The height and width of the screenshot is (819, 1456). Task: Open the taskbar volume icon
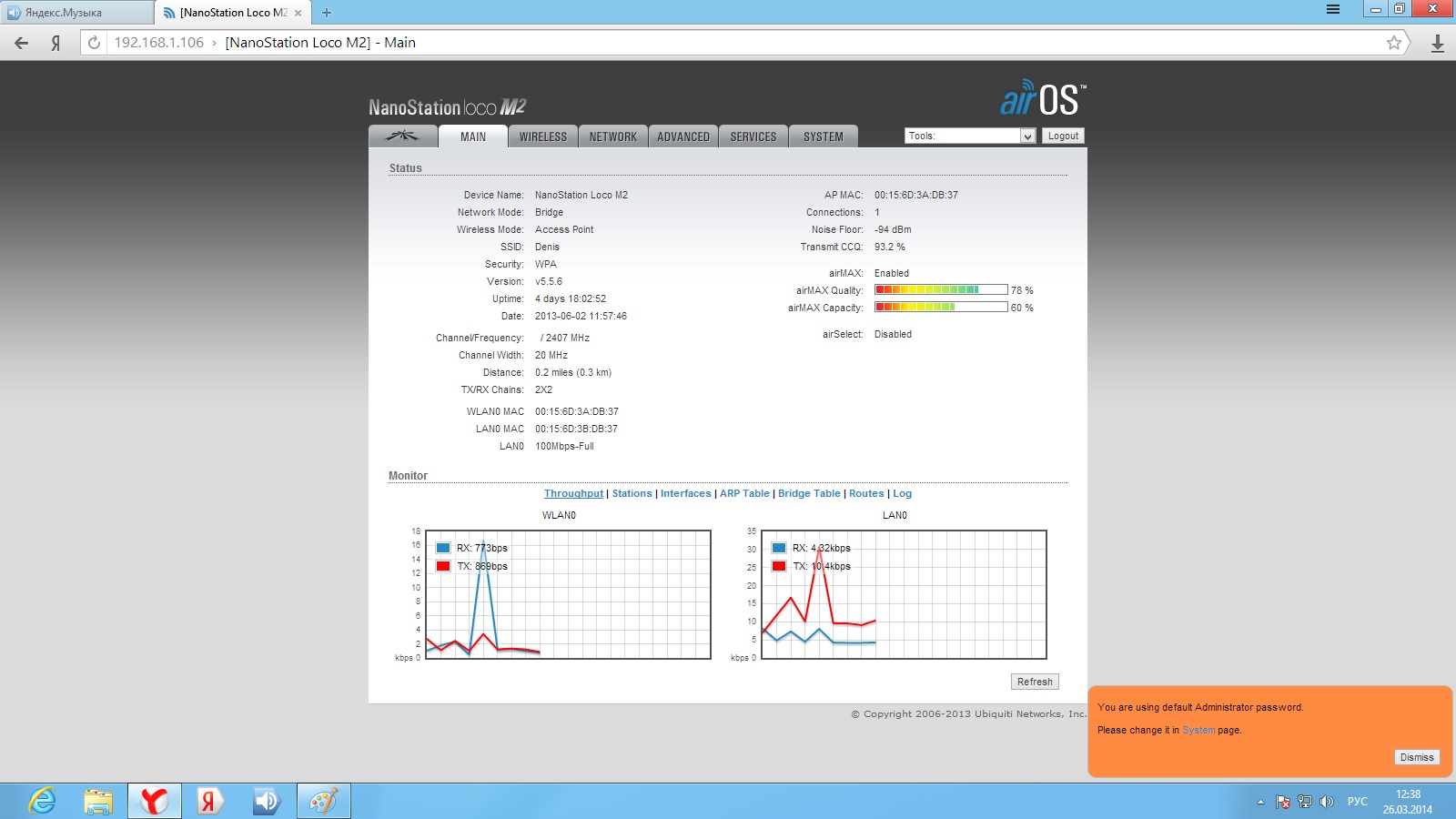[x=1327, y=802]
